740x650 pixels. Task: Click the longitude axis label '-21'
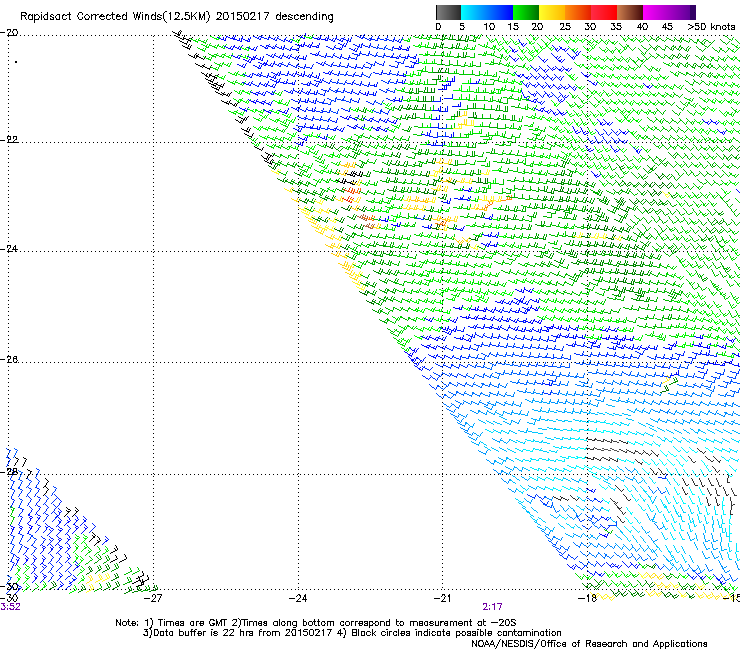[442, 598]
